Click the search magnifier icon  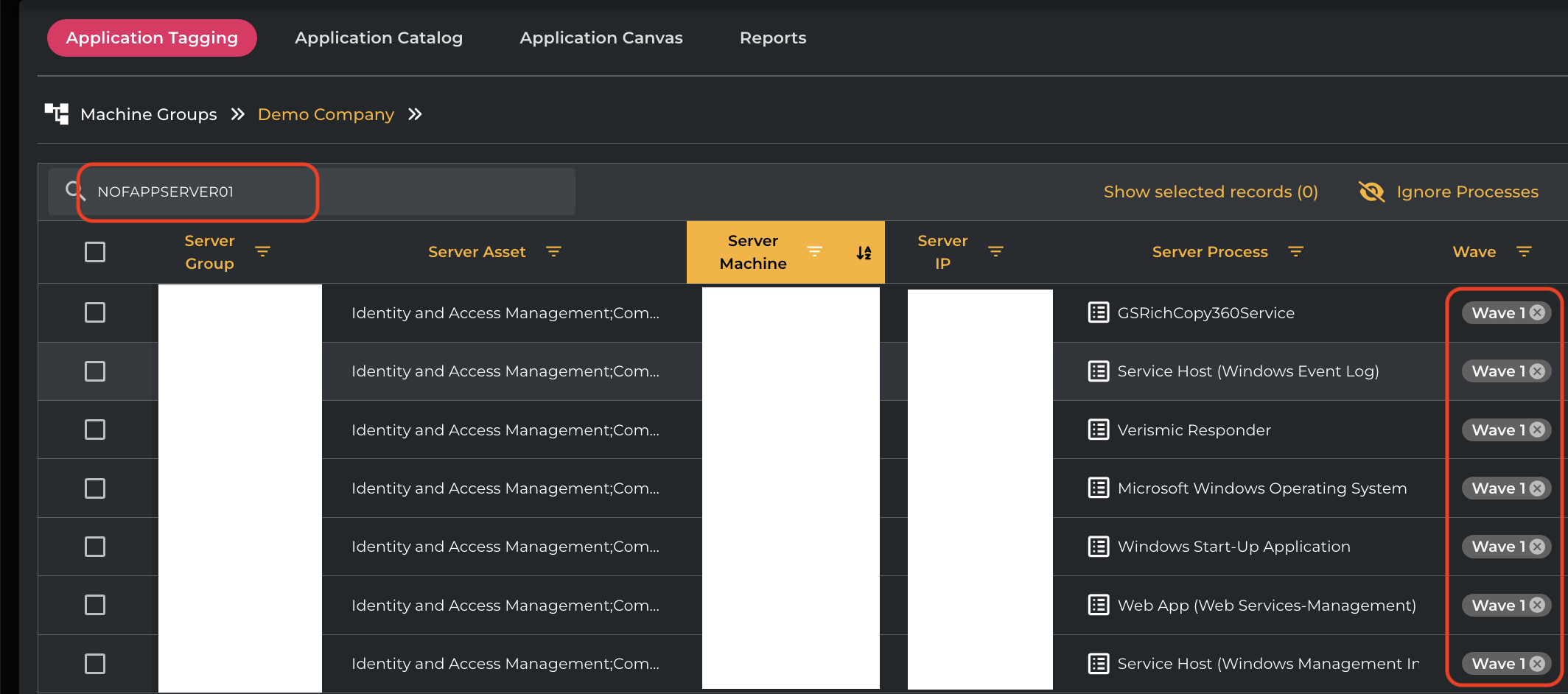pos(74,191)
